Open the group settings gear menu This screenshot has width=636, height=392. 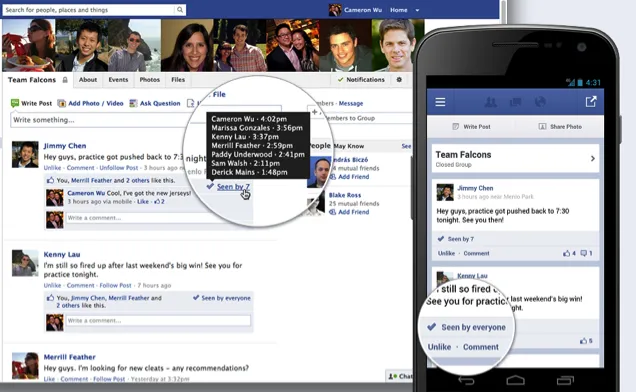tap(399, 80)
